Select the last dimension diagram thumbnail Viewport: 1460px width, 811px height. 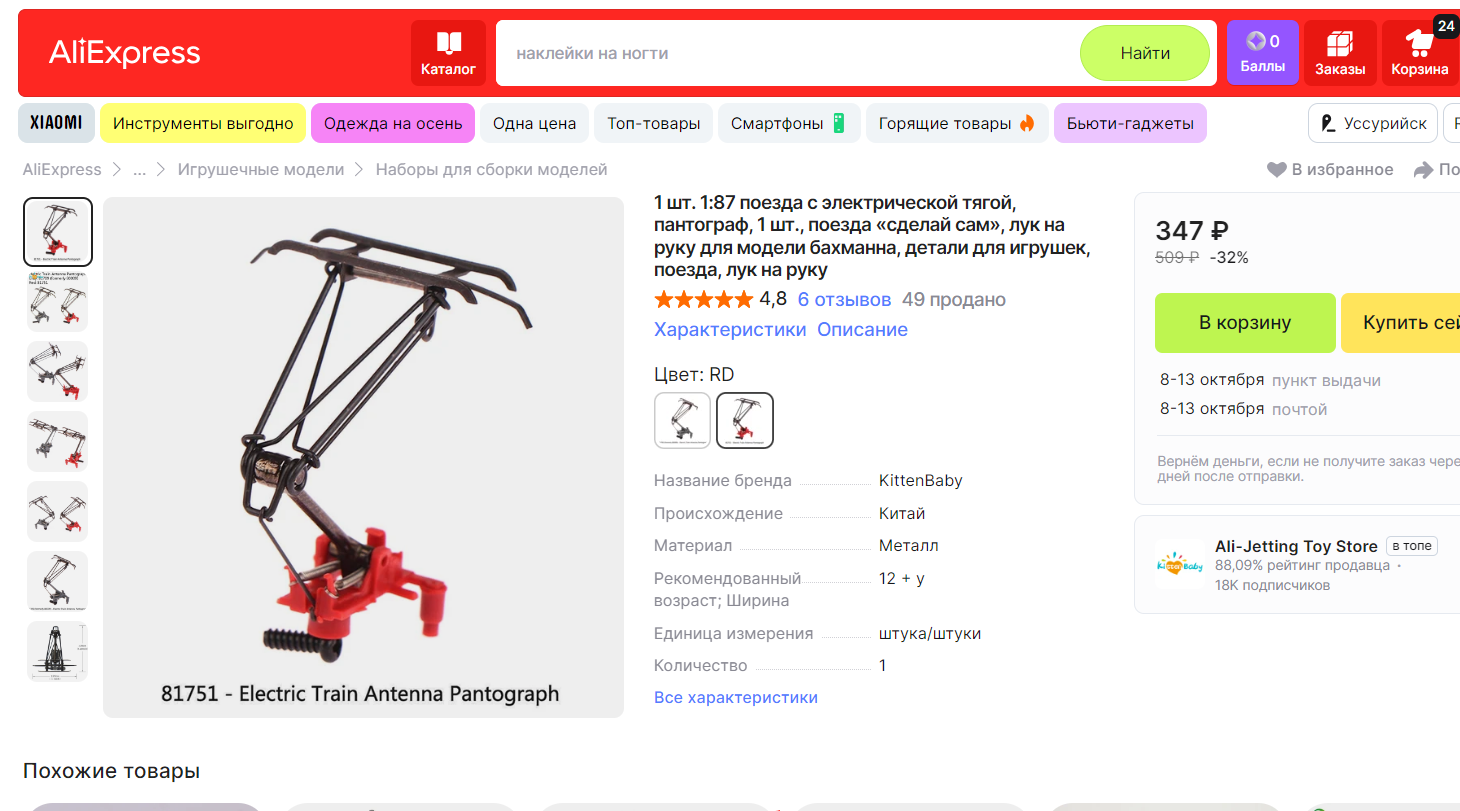coord(58,652)
